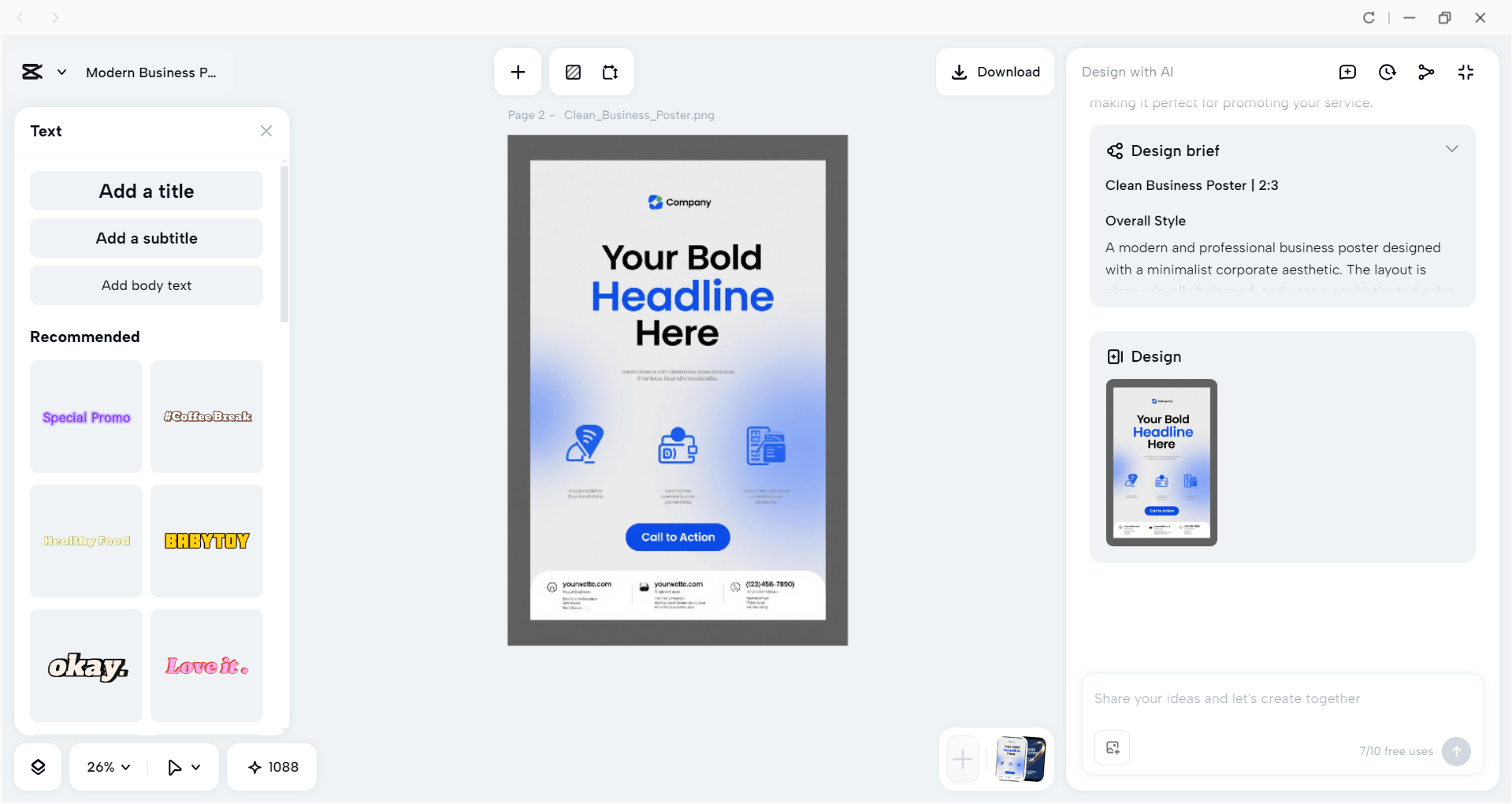Select the Company logo on the poster
Image resolution: width=1512 pixels, height=804 pixels.
[679, 203]
